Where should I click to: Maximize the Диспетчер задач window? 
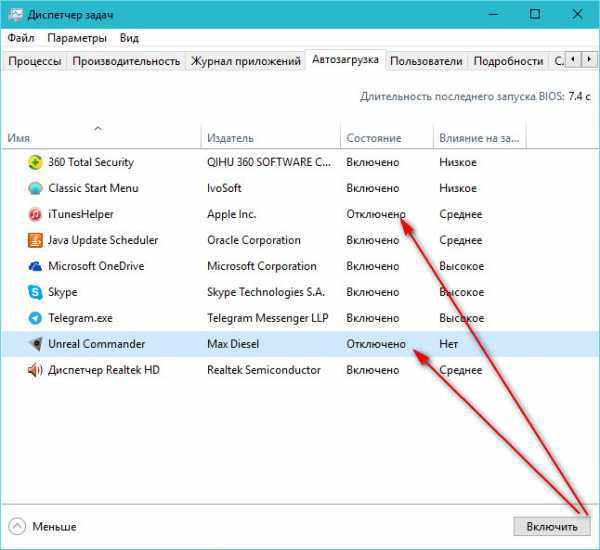[x=535, y=15]
